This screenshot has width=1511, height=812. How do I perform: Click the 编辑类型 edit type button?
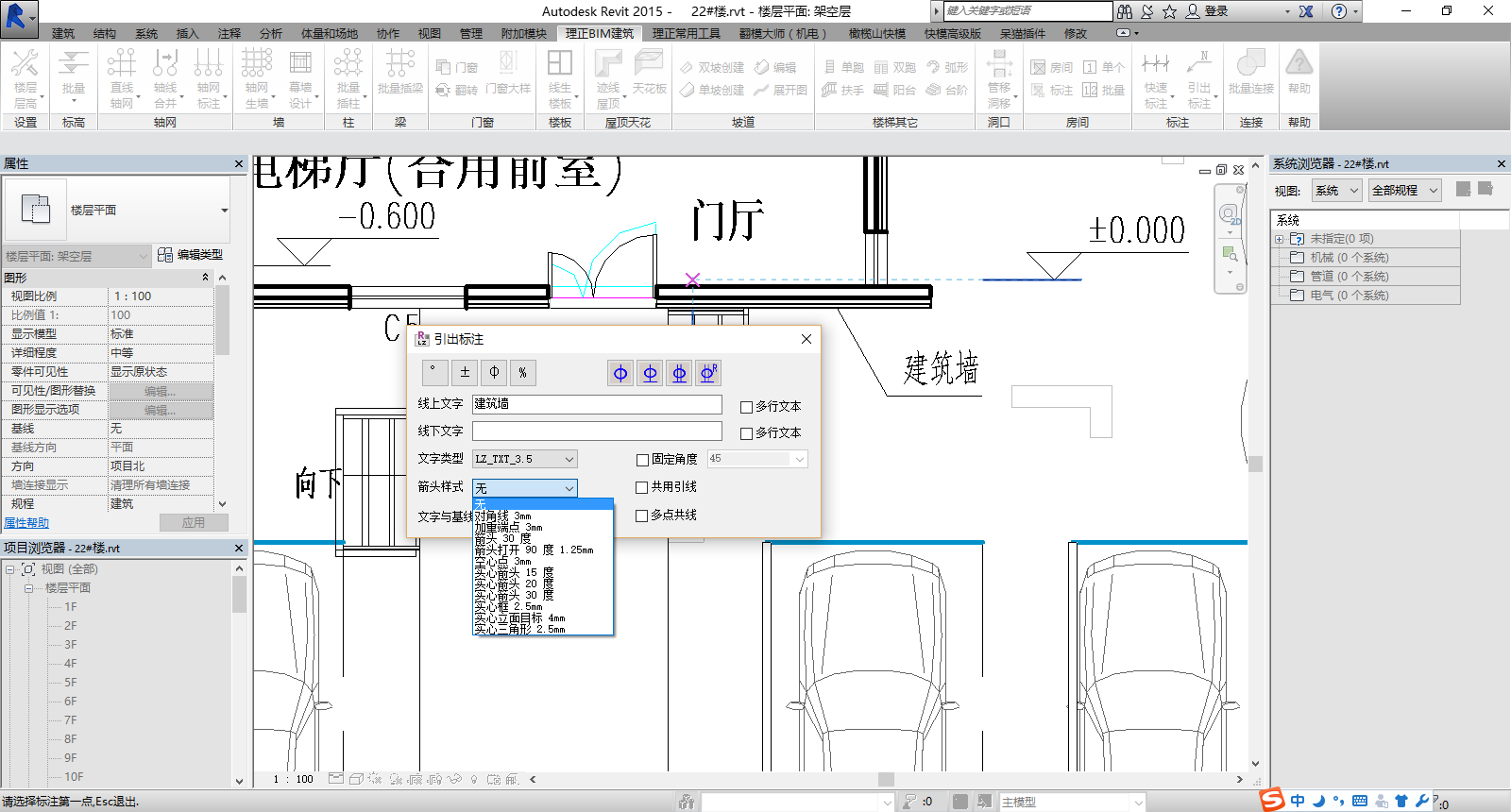(190, 255)
